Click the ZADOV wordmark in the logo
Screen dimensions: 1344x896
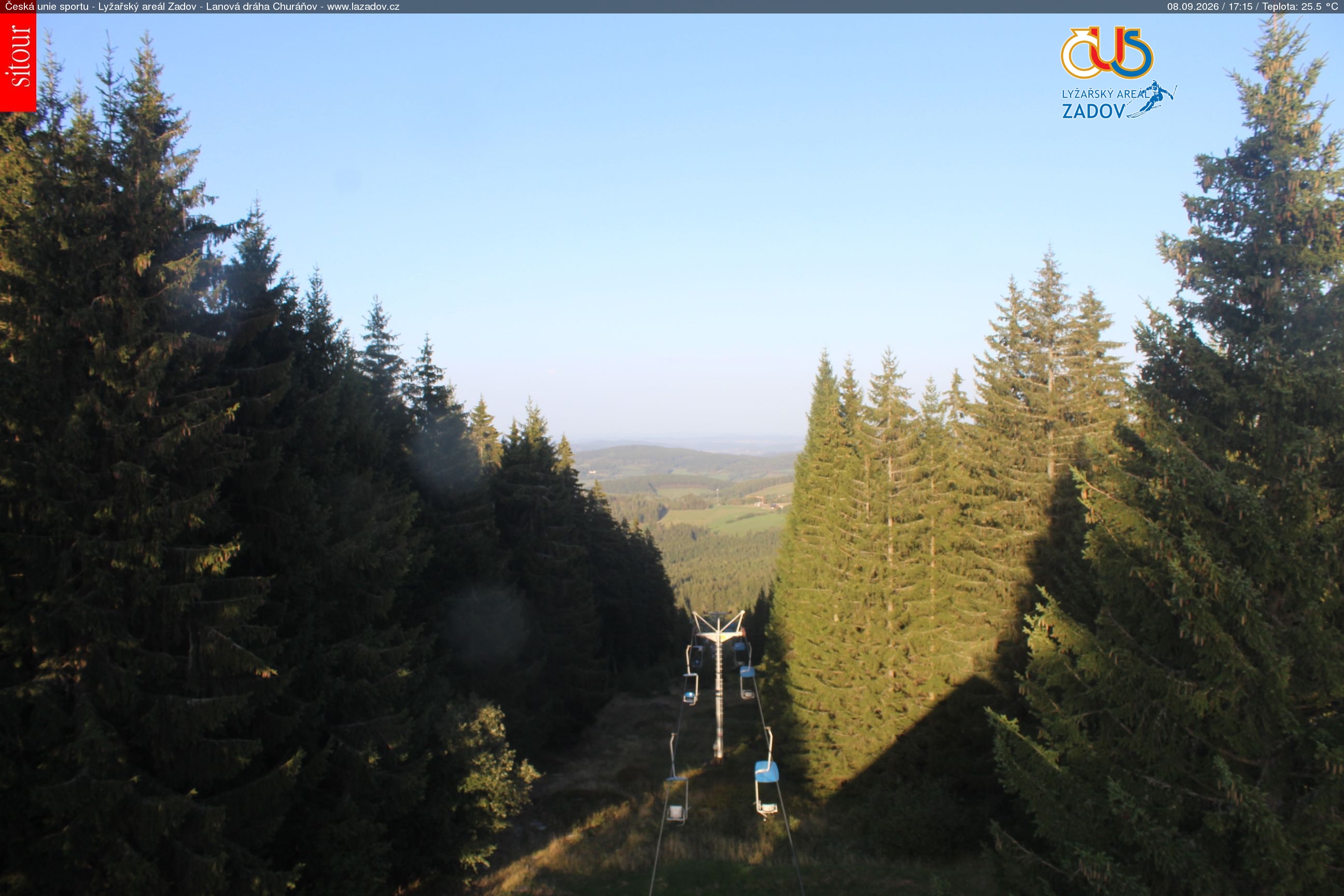[x=1093, y=110]
